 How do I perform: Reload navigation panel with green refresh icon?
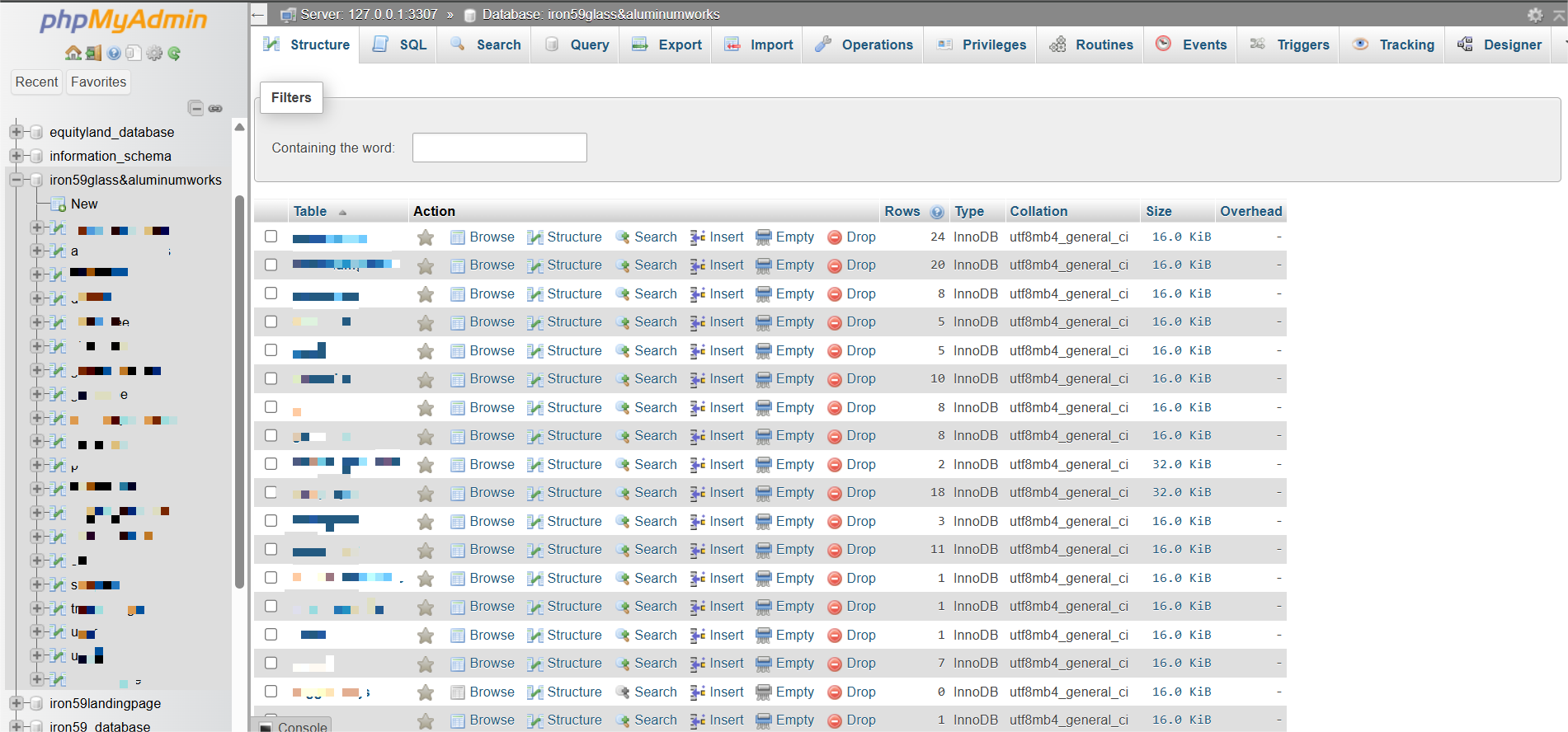point(174,53)
